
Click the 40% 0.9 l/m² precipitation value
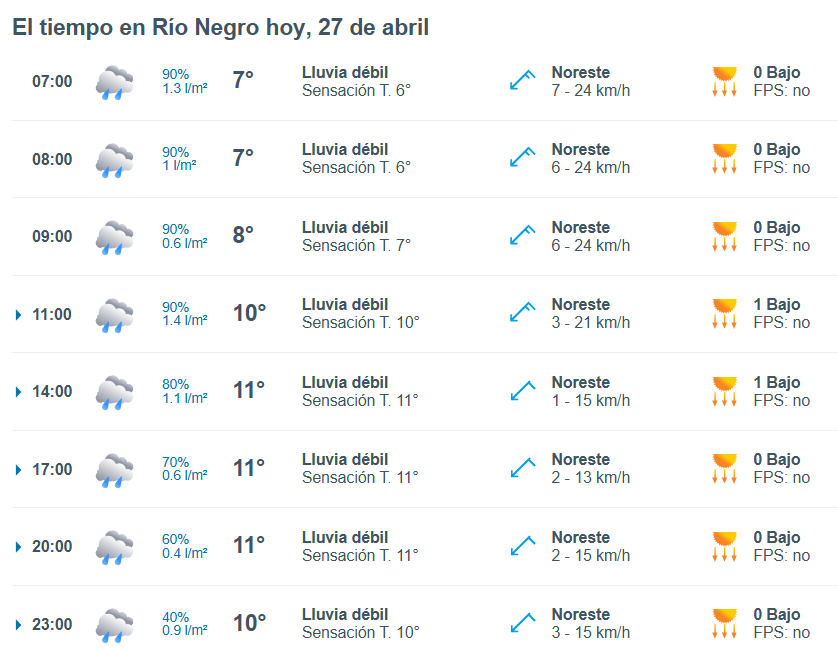(x=184, y=623)
